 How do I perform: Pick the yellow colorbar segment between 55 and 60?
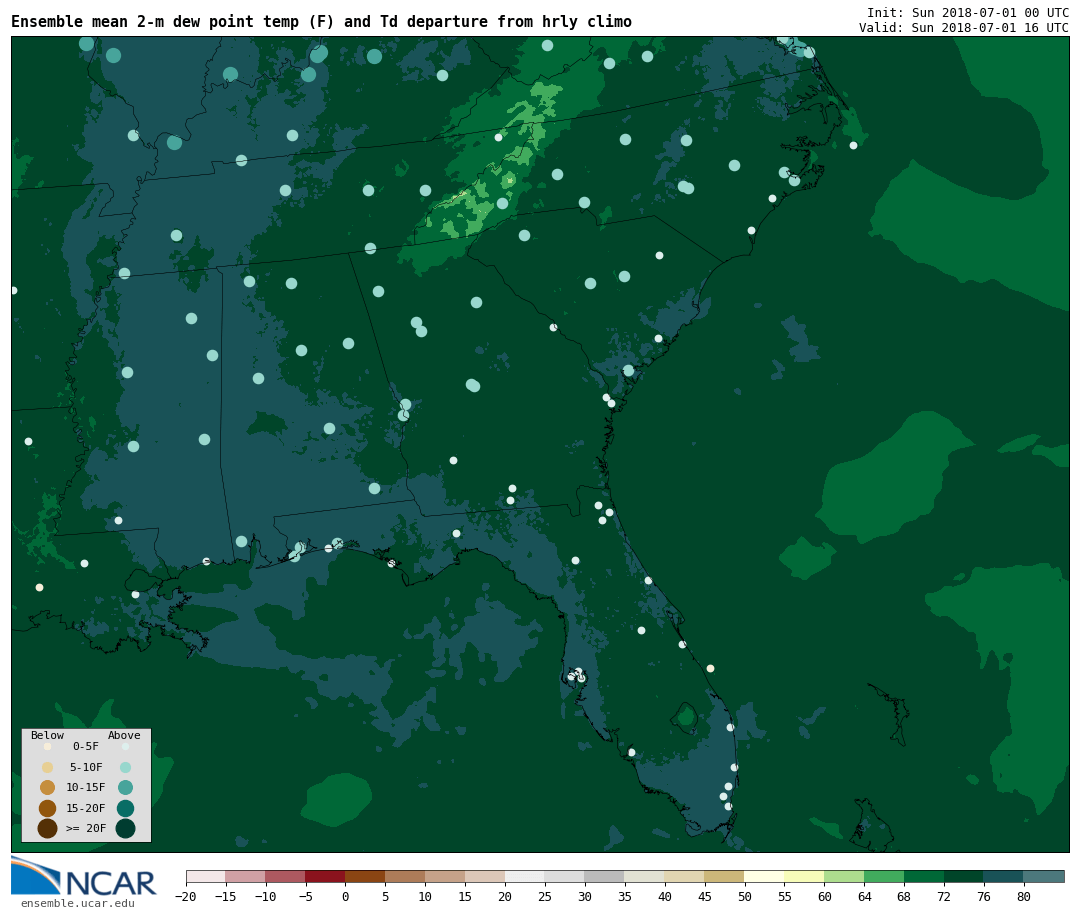click(x=804, y=876)
